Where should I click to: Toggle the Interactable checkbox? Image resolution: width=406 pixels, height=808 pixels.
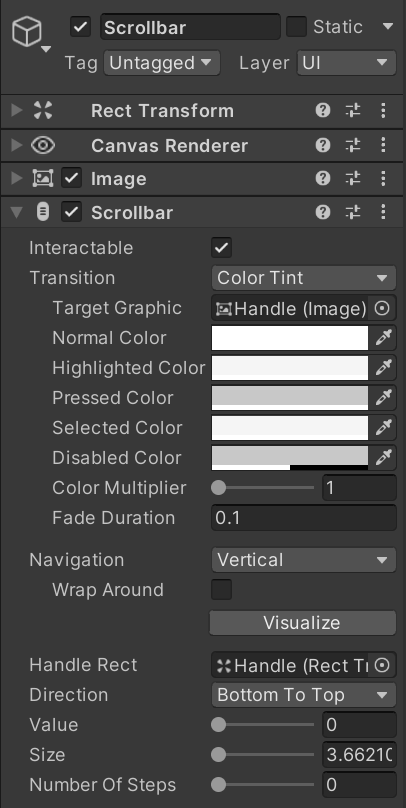pyautogui.click(x=222, y=248)
